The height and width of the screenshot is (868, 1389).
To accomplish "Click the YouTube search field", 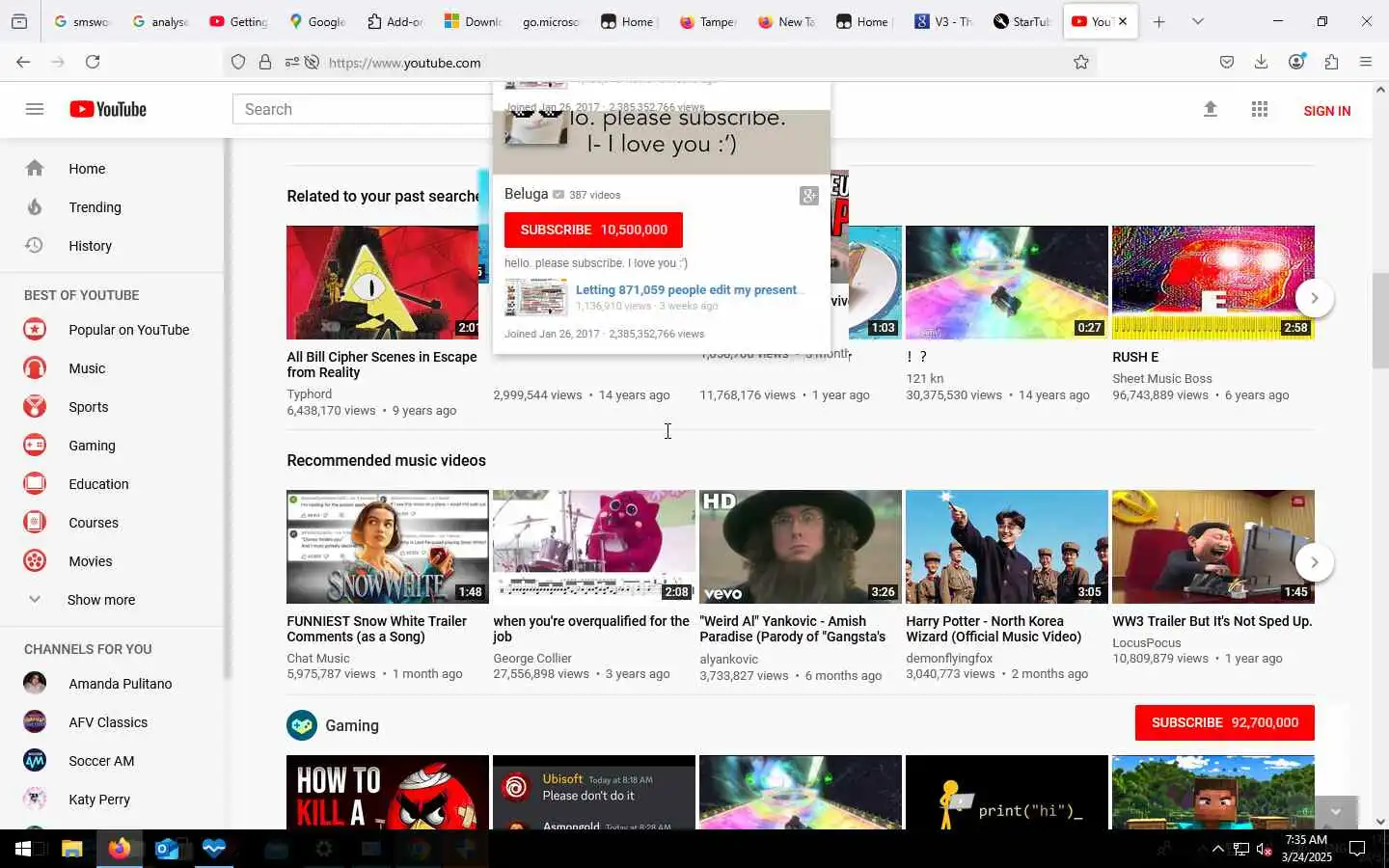I will [x=363, y=109].
